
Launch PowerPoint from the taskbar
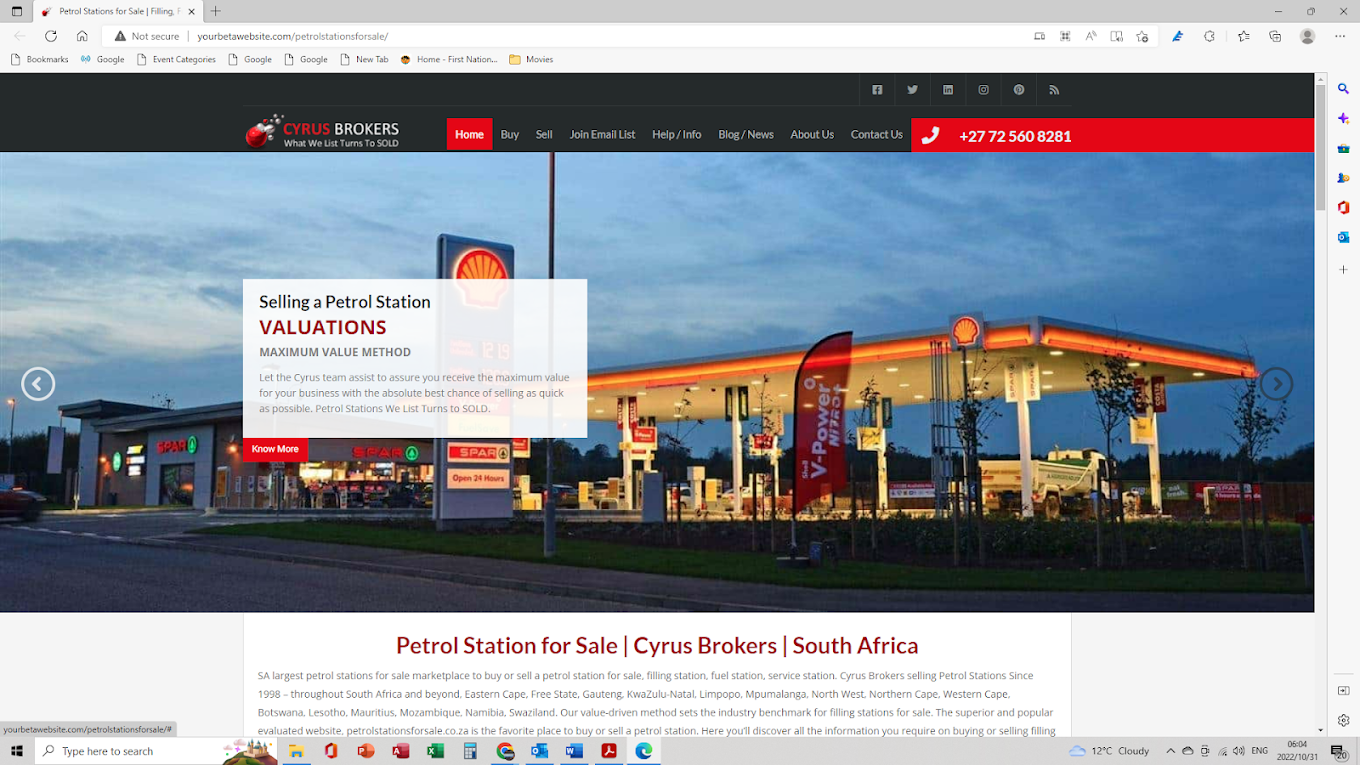point(366,751)
